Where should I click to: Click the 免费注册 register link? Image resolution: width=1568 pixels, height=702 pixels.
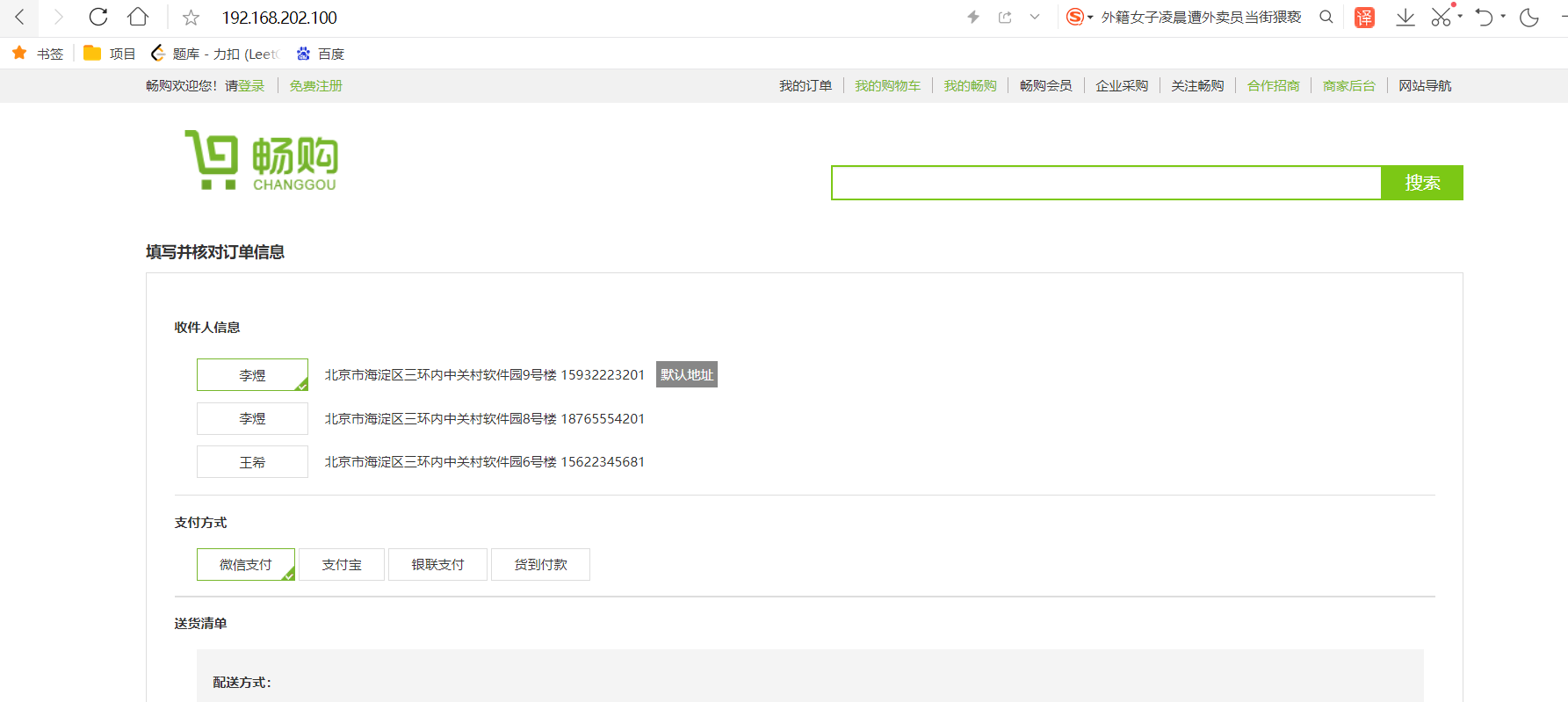pos(316,85)
